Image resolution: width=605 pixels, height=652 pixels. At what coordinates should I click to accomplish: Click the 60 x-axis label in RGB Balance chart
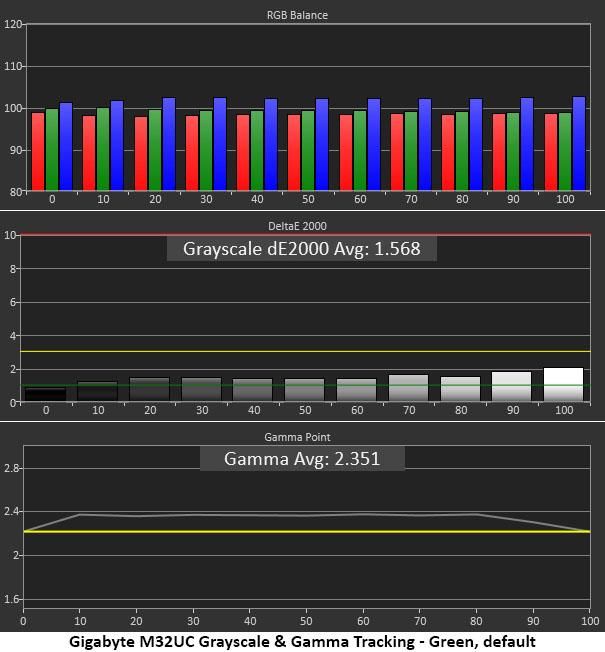point(360,199)
